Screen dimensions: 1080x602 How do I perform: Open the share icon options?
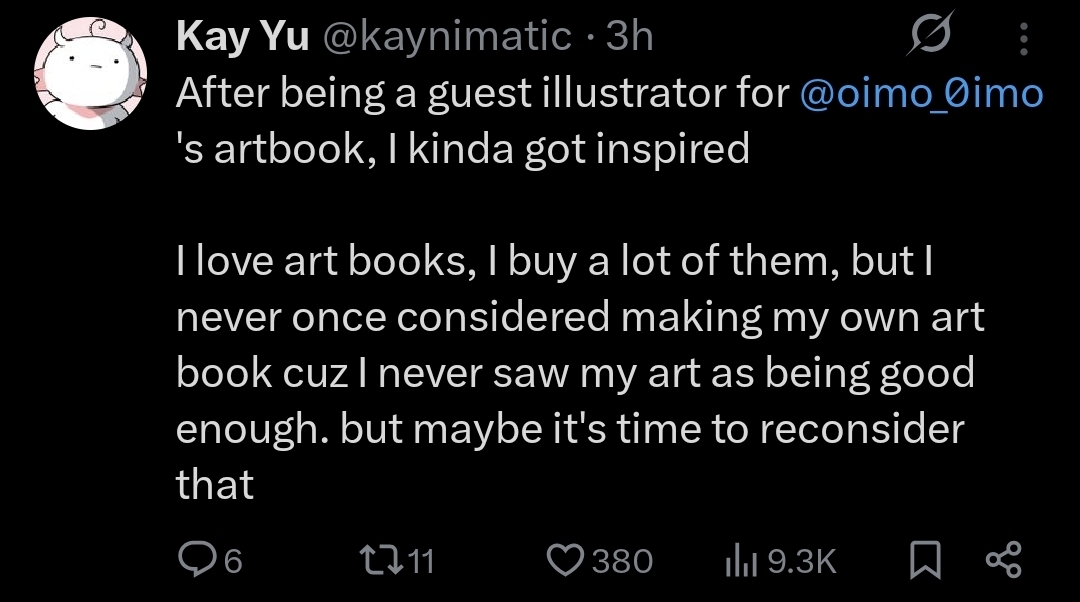1003,560
